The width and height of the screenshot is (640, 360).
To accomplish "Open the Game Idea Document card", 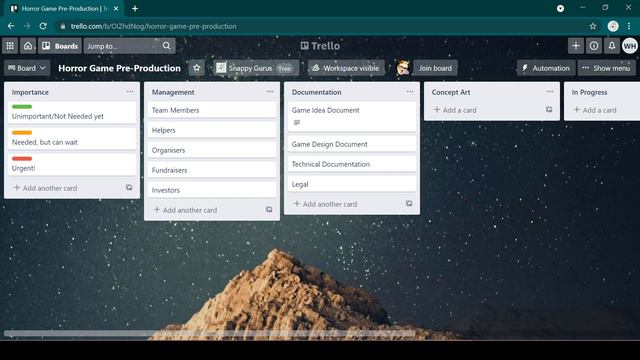I will 352,117.
